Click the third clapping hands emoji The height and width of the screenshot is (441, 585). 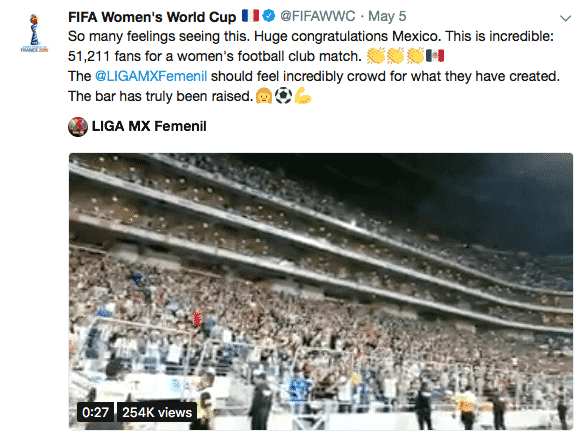click(415, 56)
